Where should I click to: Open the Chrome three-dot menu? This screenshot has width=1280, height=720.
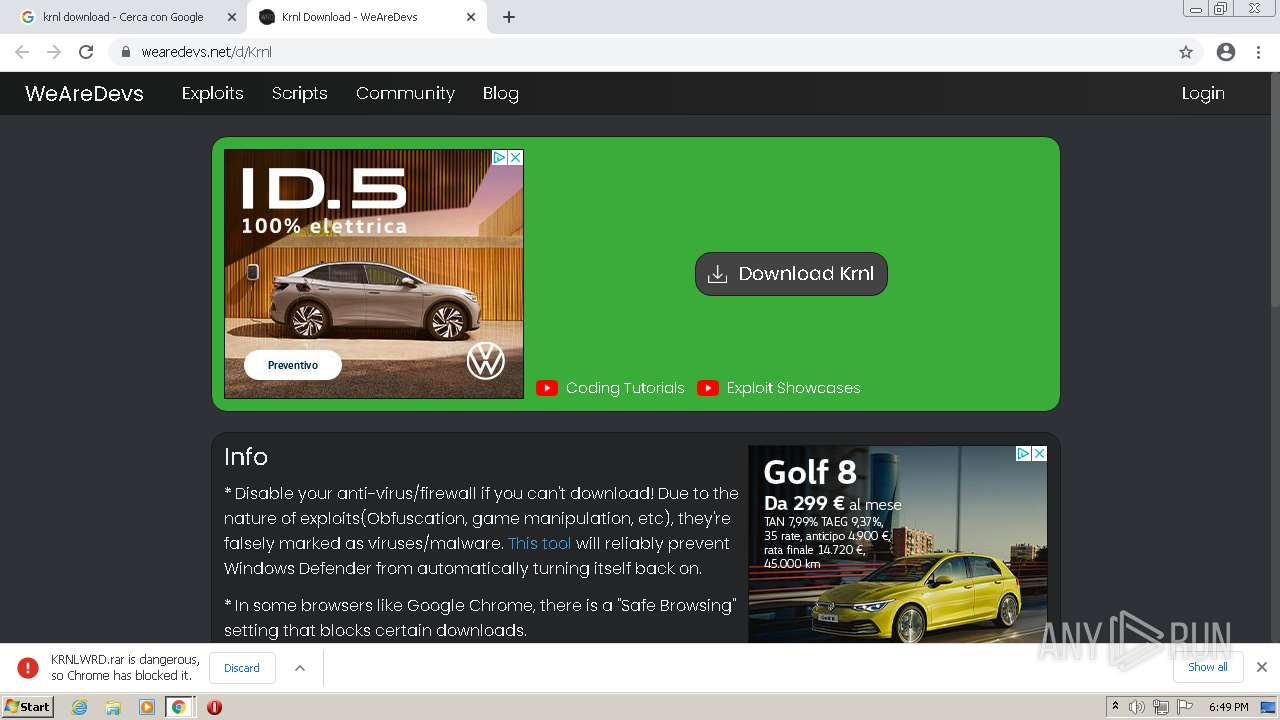tap(1259, 52)
